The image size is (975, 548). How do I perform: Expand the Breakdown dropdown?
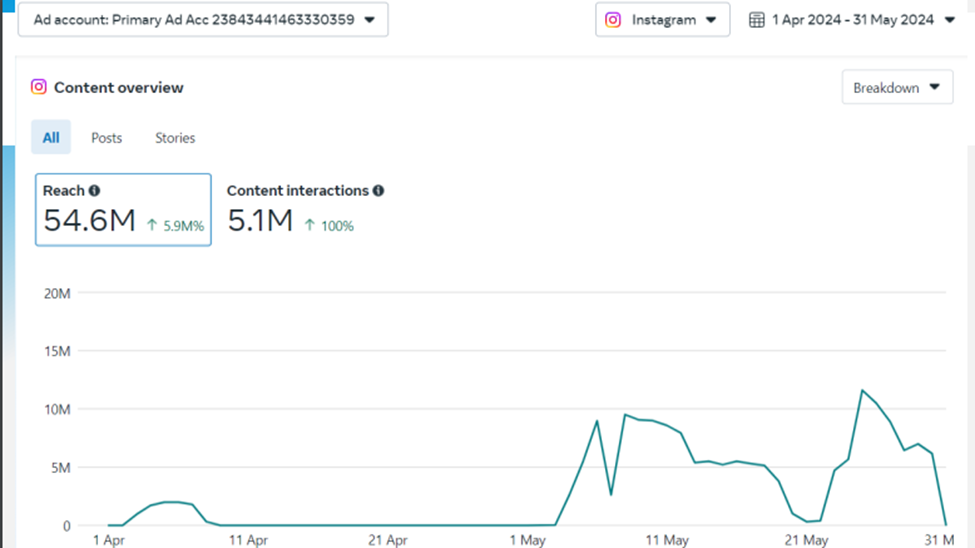[x=896, y=88]
